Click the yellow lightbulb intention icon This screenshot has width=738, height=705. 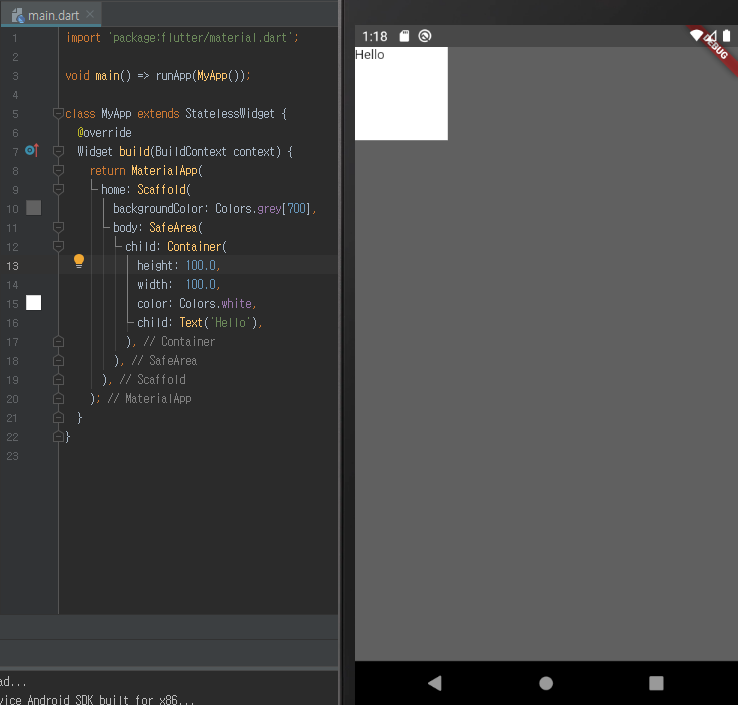79,261
